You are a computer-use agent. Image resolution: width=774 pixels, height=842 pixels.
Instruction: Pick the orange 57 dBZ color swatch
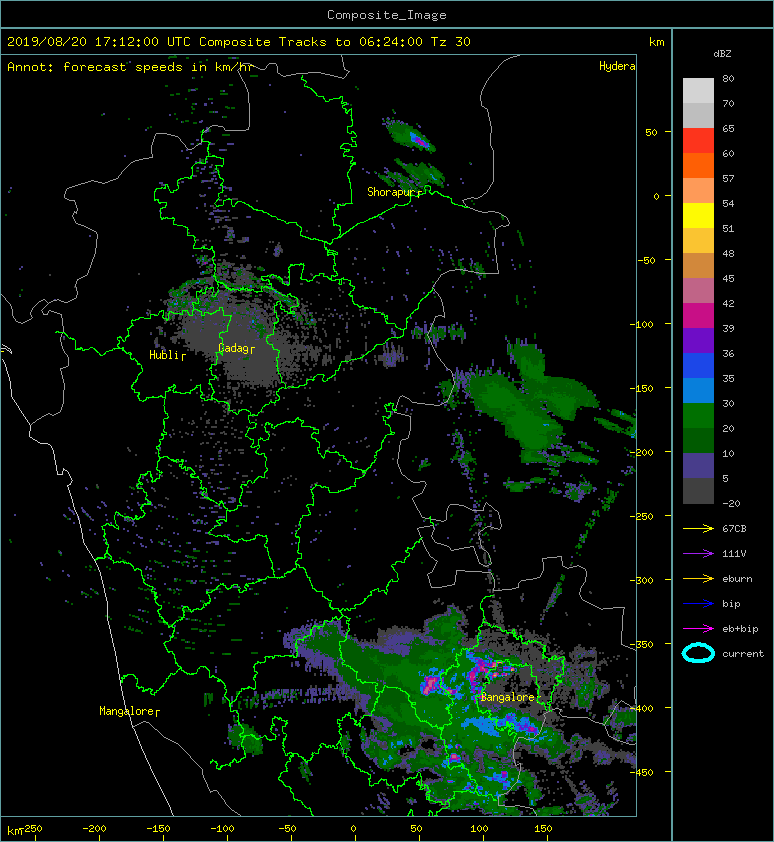click(x=698, y=166)
